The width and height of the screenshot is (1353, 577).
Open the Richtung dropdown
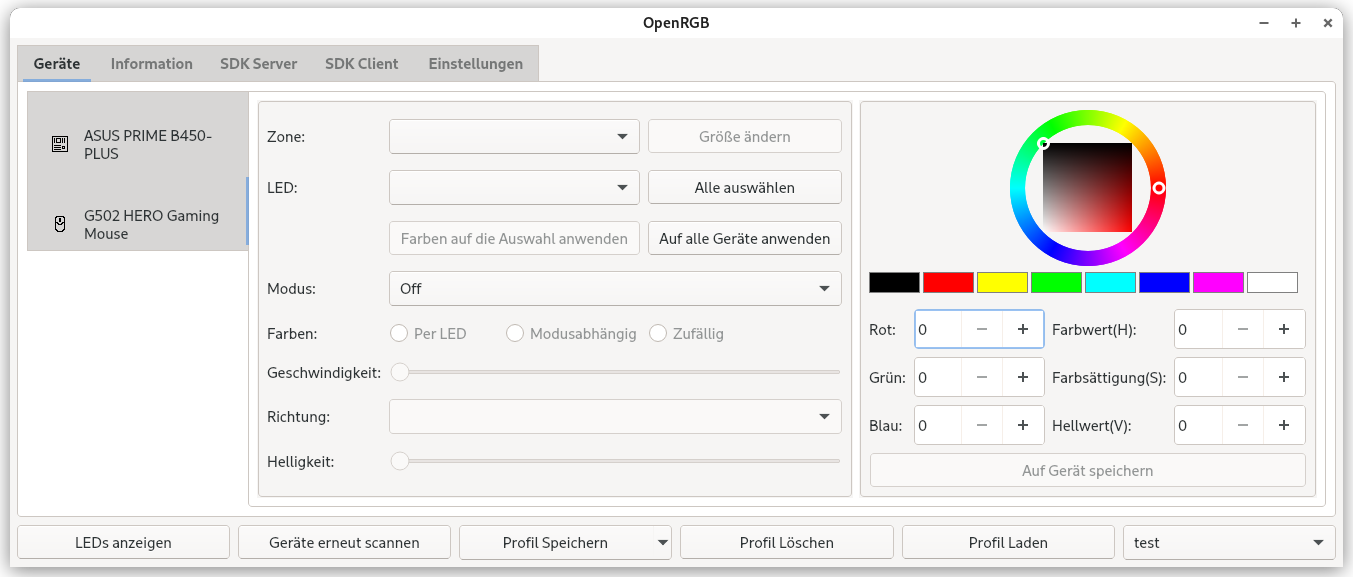coord(614,416)
